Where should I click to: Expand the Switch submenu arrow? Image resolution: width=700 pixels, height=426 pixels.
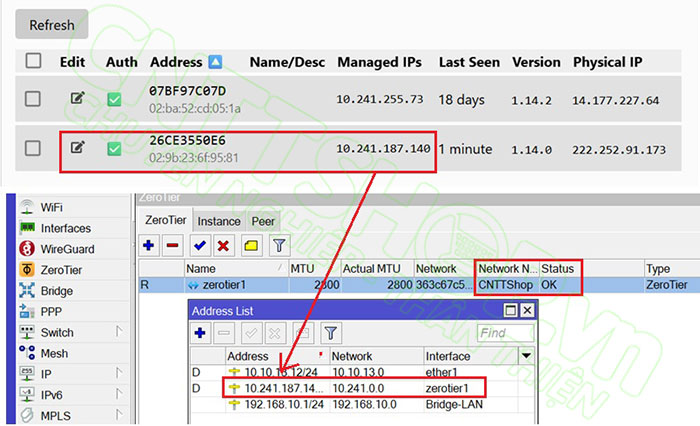(119, 331)
